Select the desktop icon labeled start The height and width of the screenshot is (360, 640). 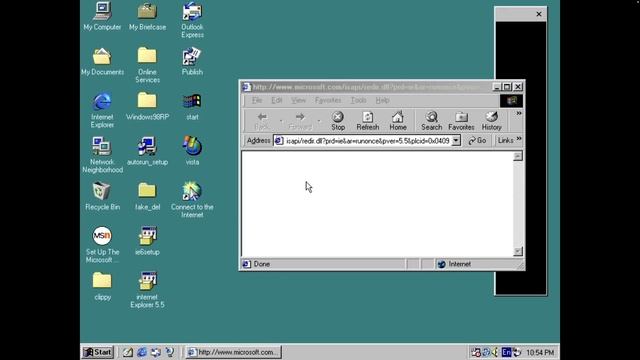point(192,106)
